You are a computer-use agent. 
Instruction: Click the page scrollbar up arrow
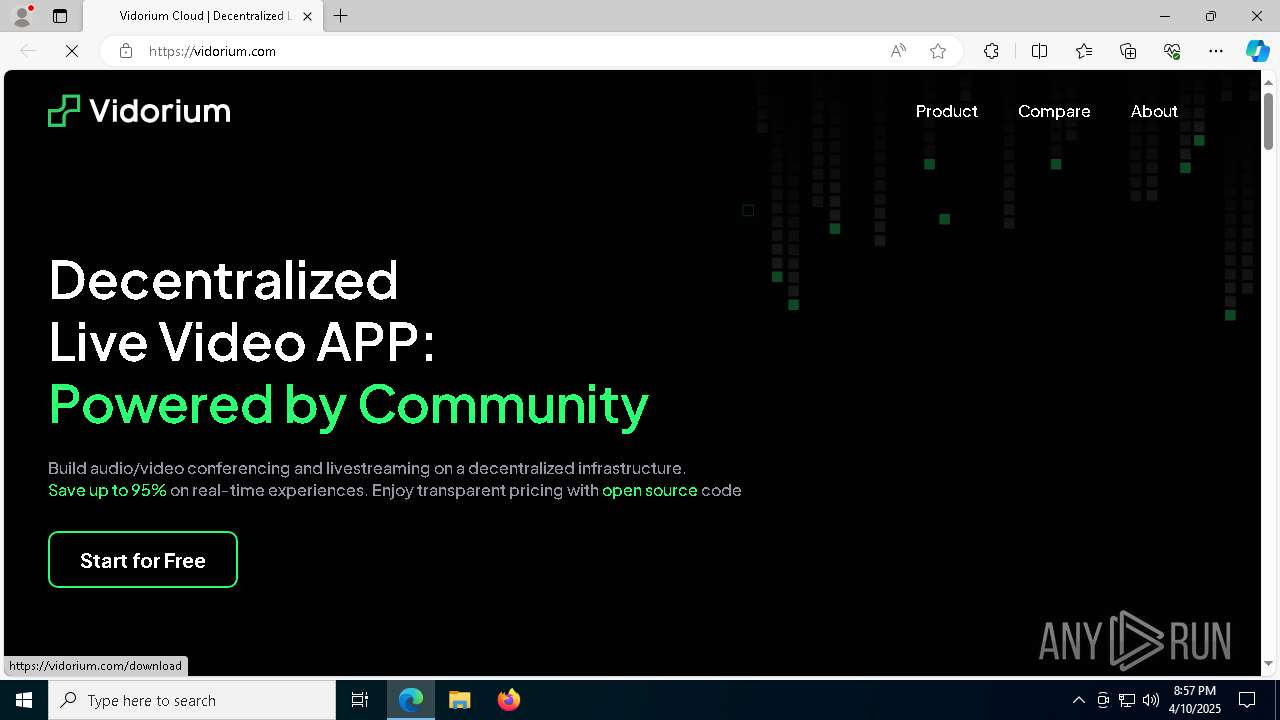coord(1269,81)
